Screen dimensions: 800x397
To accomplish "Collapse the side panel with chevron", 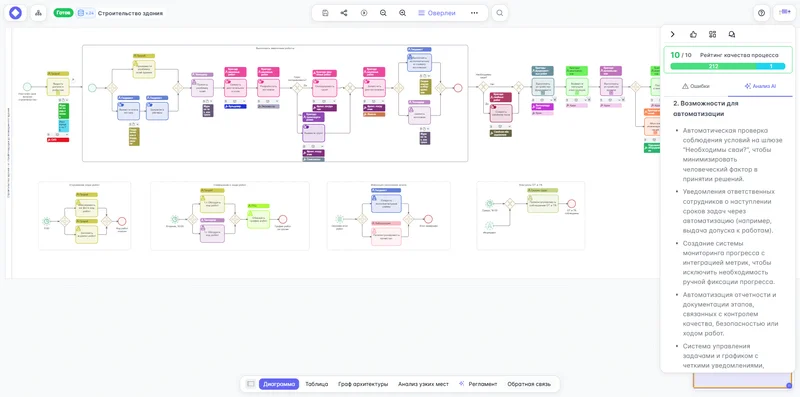I will [x=672, y=34].
